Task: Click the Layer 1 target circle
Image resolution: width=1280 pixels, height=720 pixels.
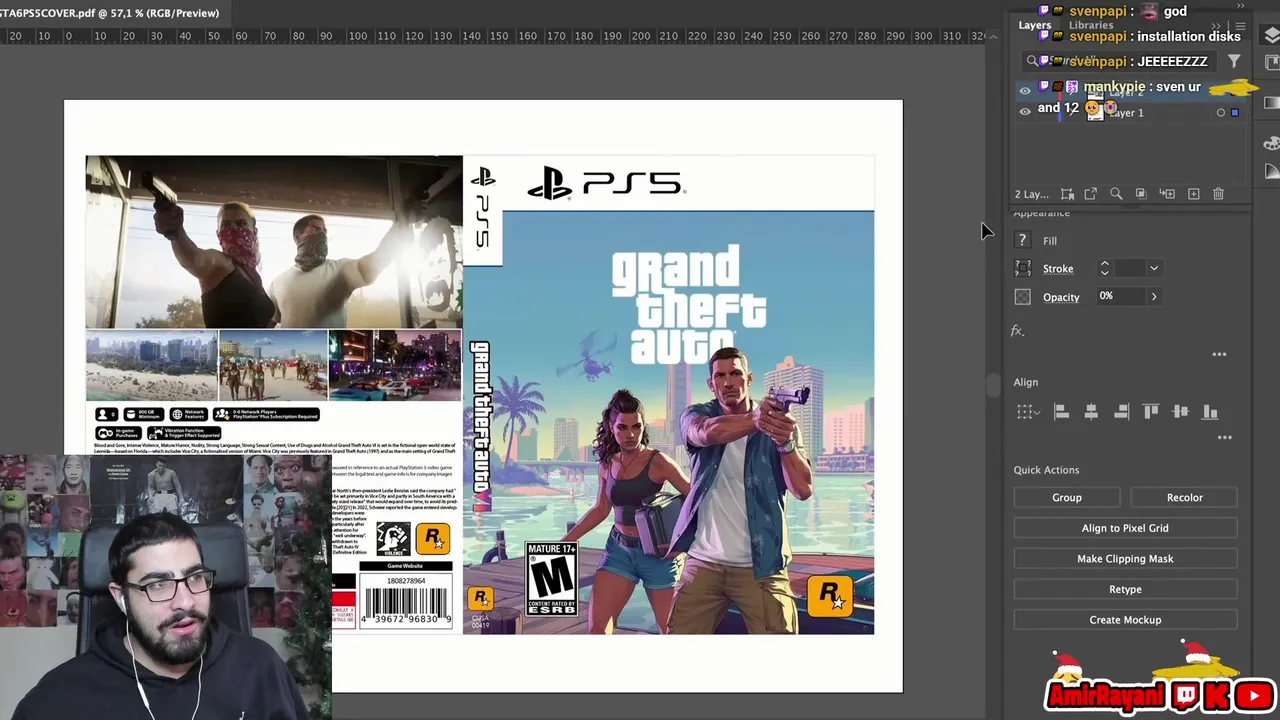Action: point(1220,113)
